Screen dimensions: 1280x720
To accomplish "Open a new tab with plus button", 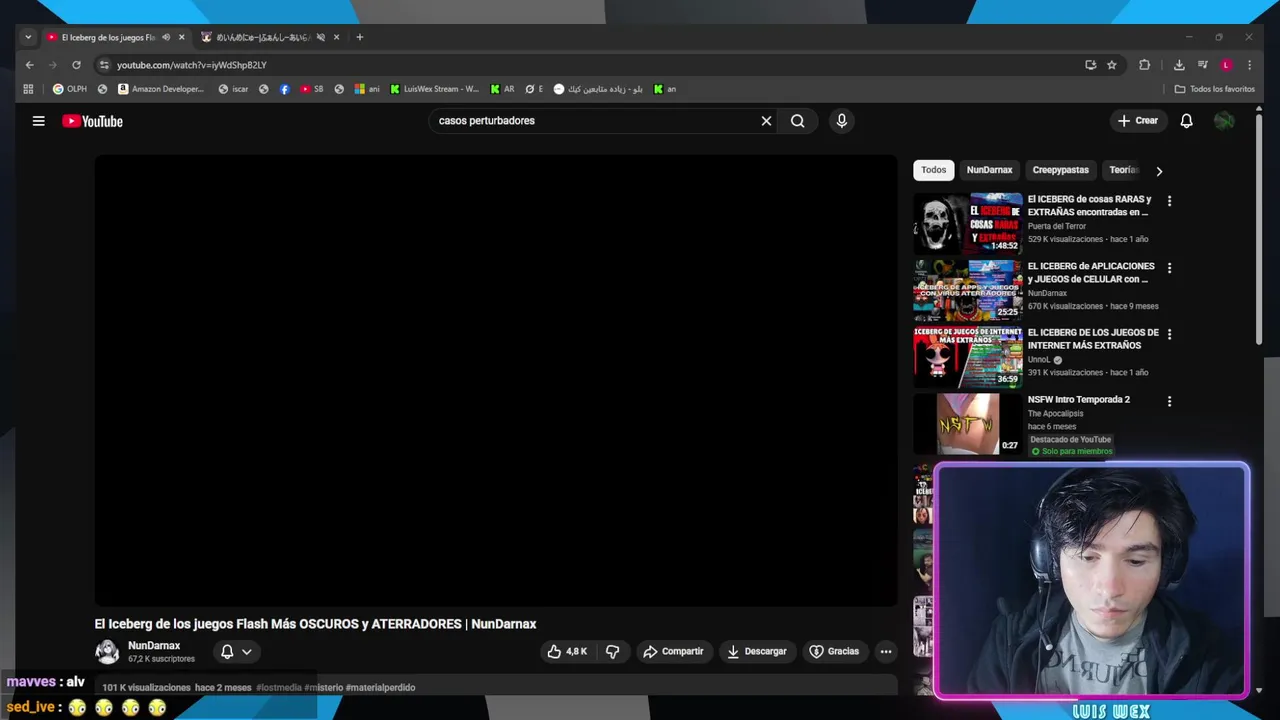I will (360, 37).
